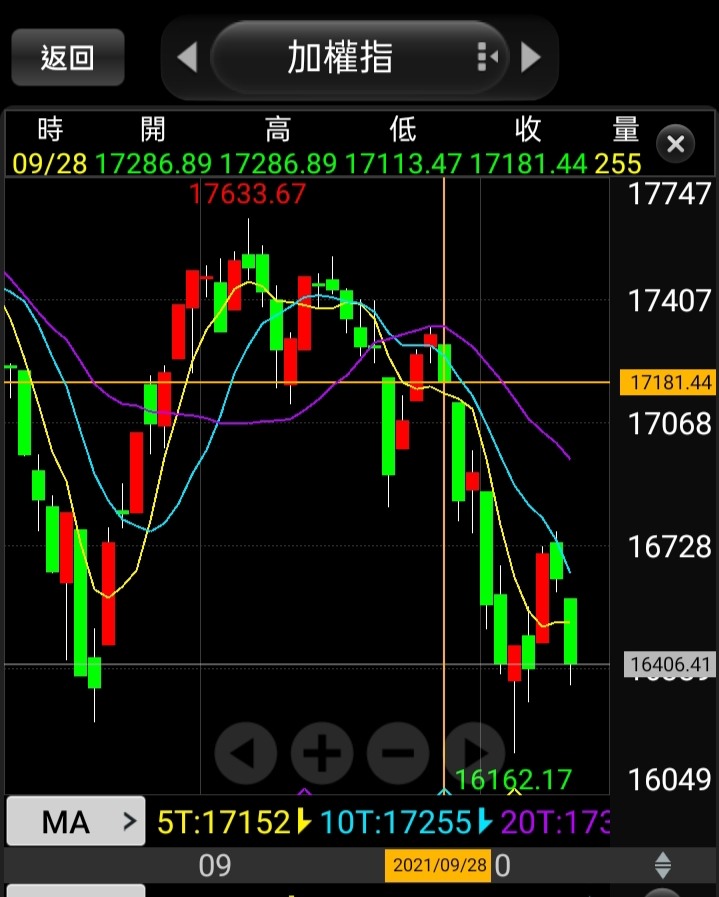
Task: Click the 收 column header
Action: (527, 129)
